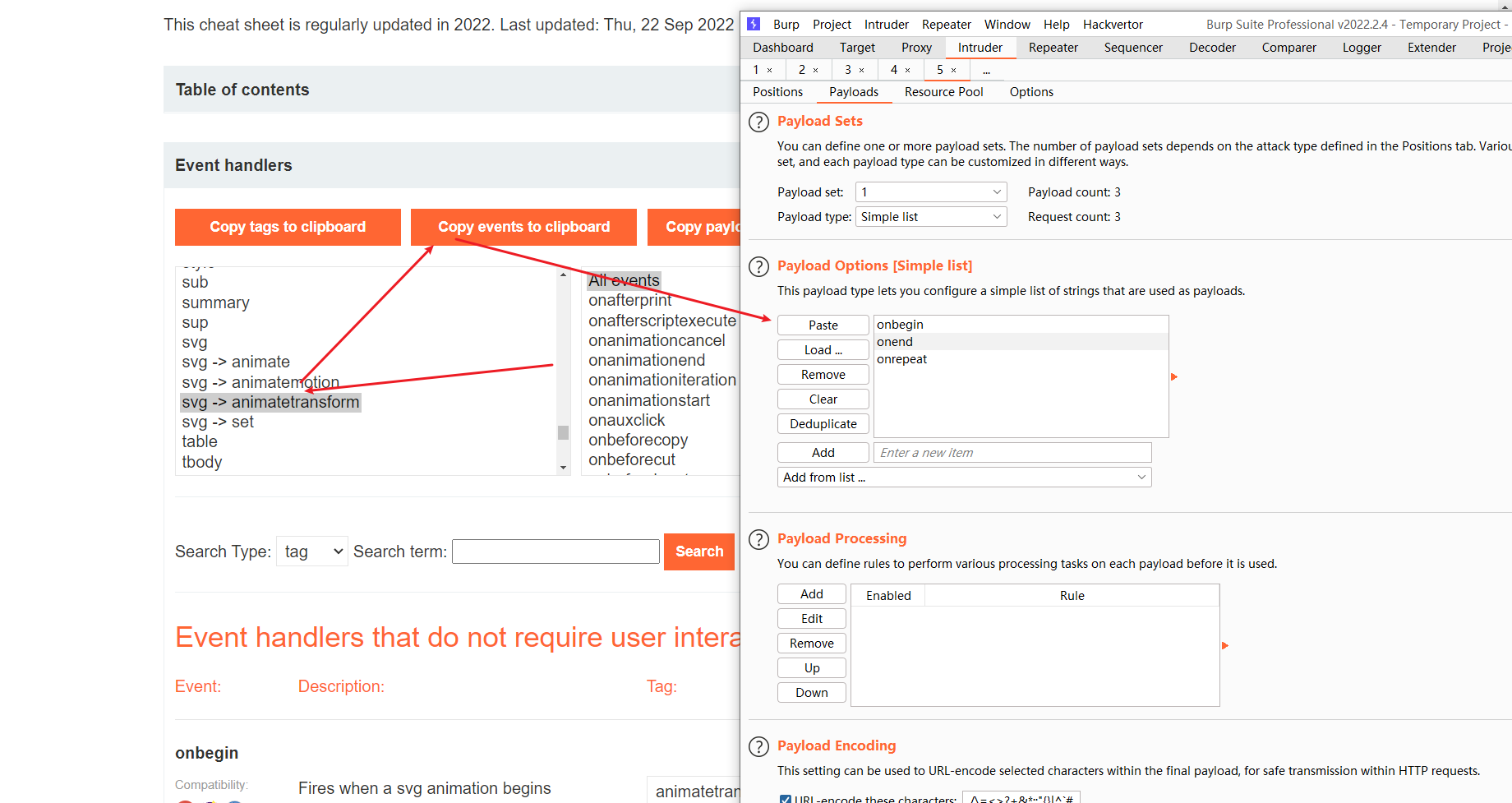Click the Enter a new item field
This screenshot has width=1512, height=803.
tap(1012, 453)
